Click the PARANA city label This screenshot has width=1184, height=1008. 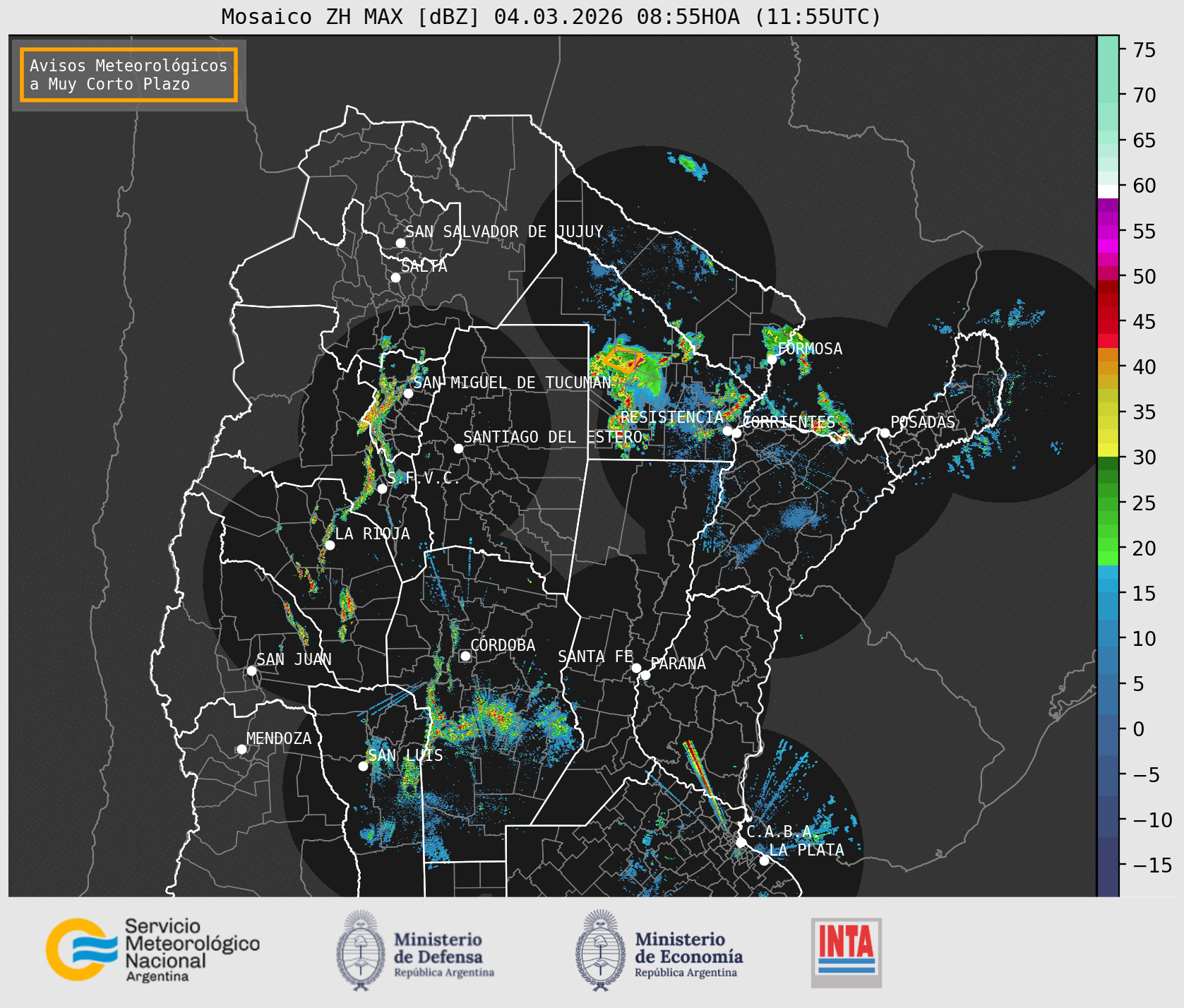(x=678, y=664)
